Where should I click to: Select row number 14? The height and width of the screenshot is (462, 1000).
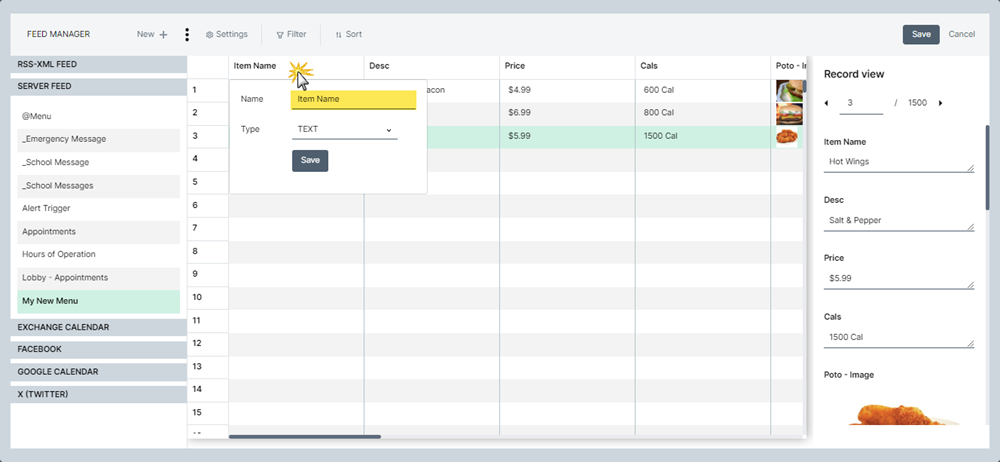[208, 389]
